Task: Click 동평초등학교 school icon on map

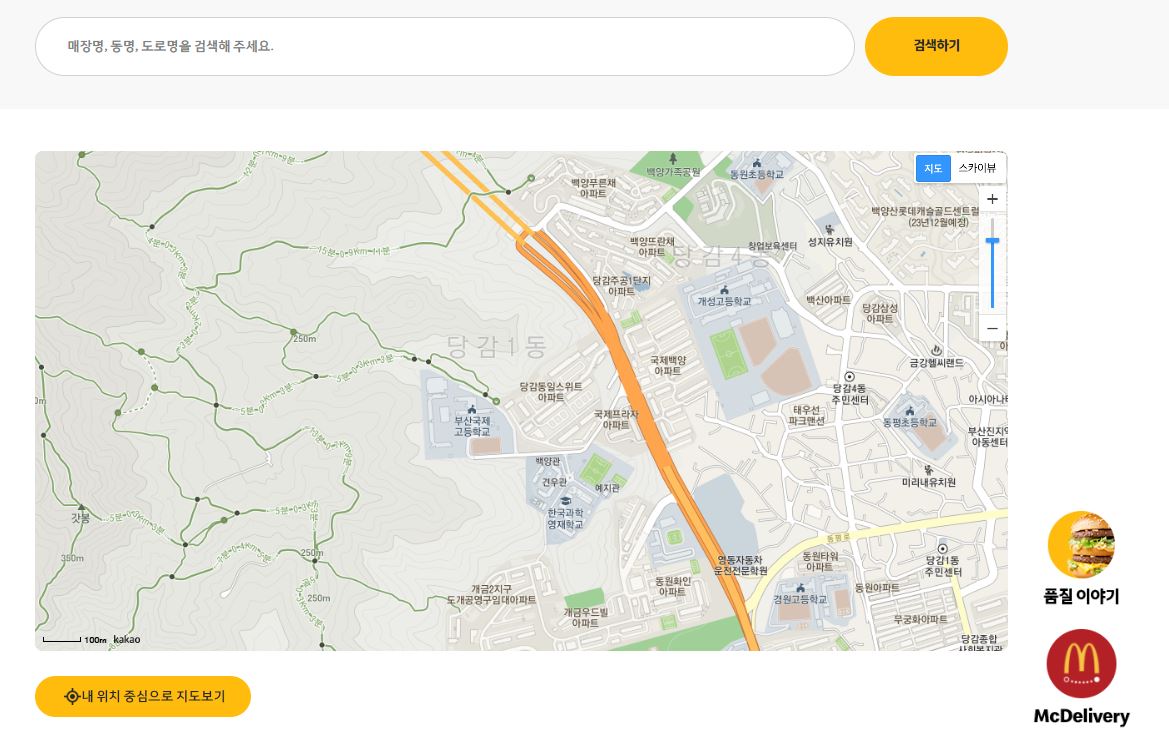Action: coord(910,411)
